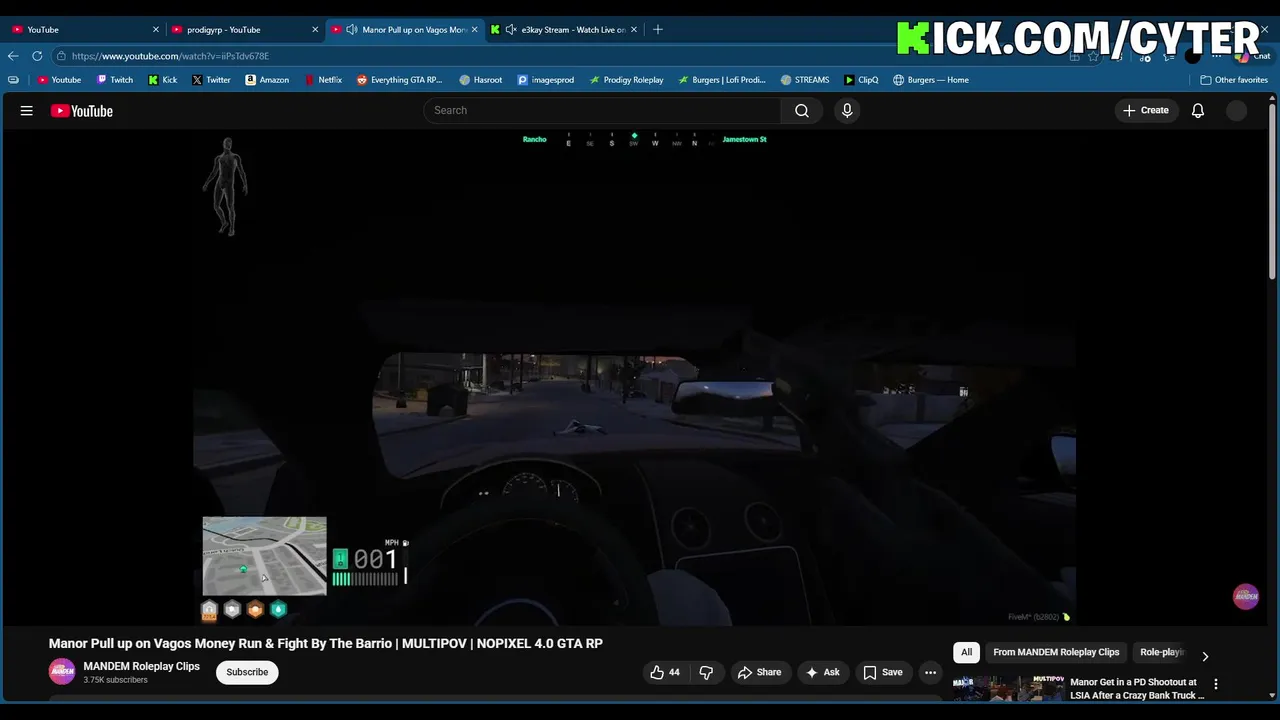
Task: Go back with the browser back arrow
Action: pyautogui.click(x=14, y=56)
